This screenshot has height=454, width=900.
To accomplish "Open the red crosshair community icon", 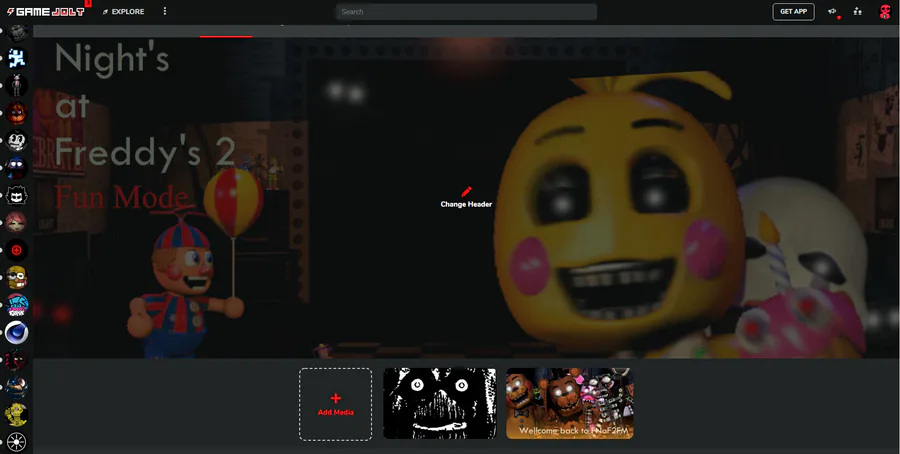I will pos(17,250).
